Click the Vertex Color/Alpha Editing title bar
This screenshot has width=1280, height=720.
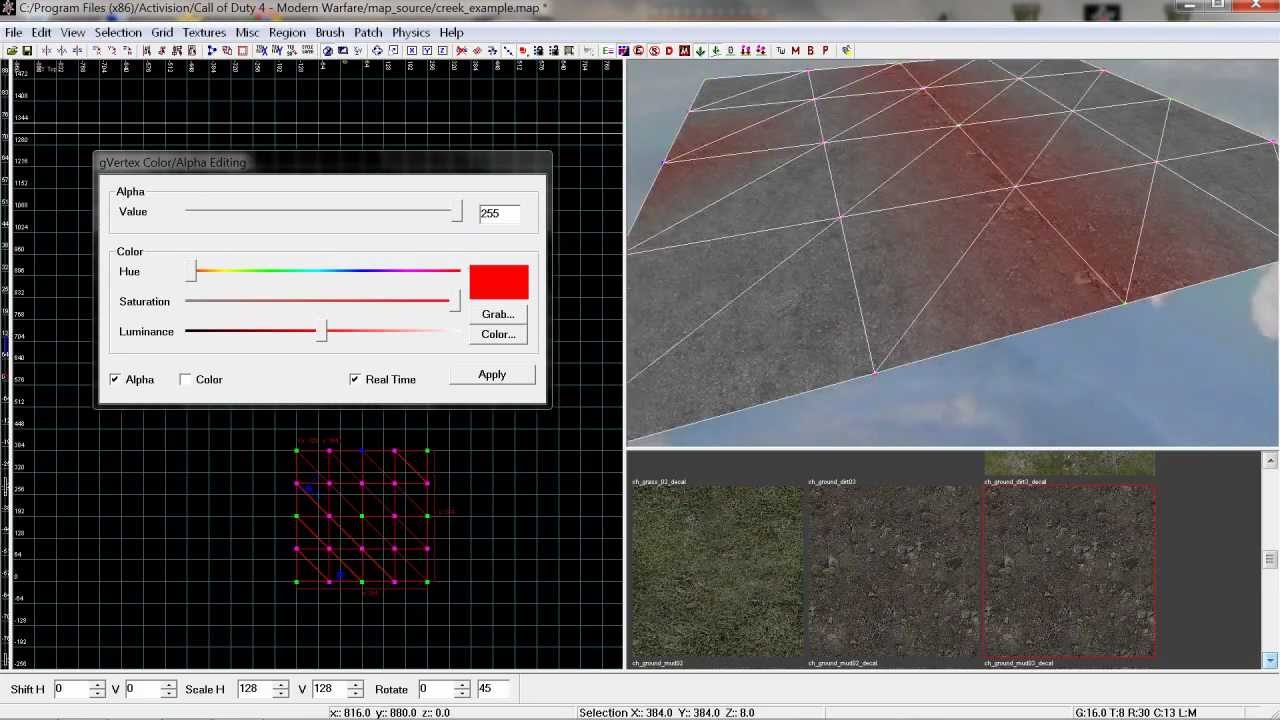click(322, 162)
